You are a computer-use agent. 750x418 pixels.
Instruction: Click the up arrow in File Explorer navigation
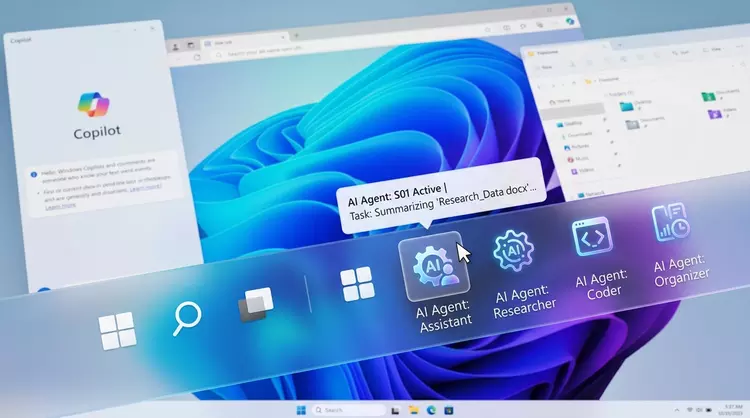point(574,82)
